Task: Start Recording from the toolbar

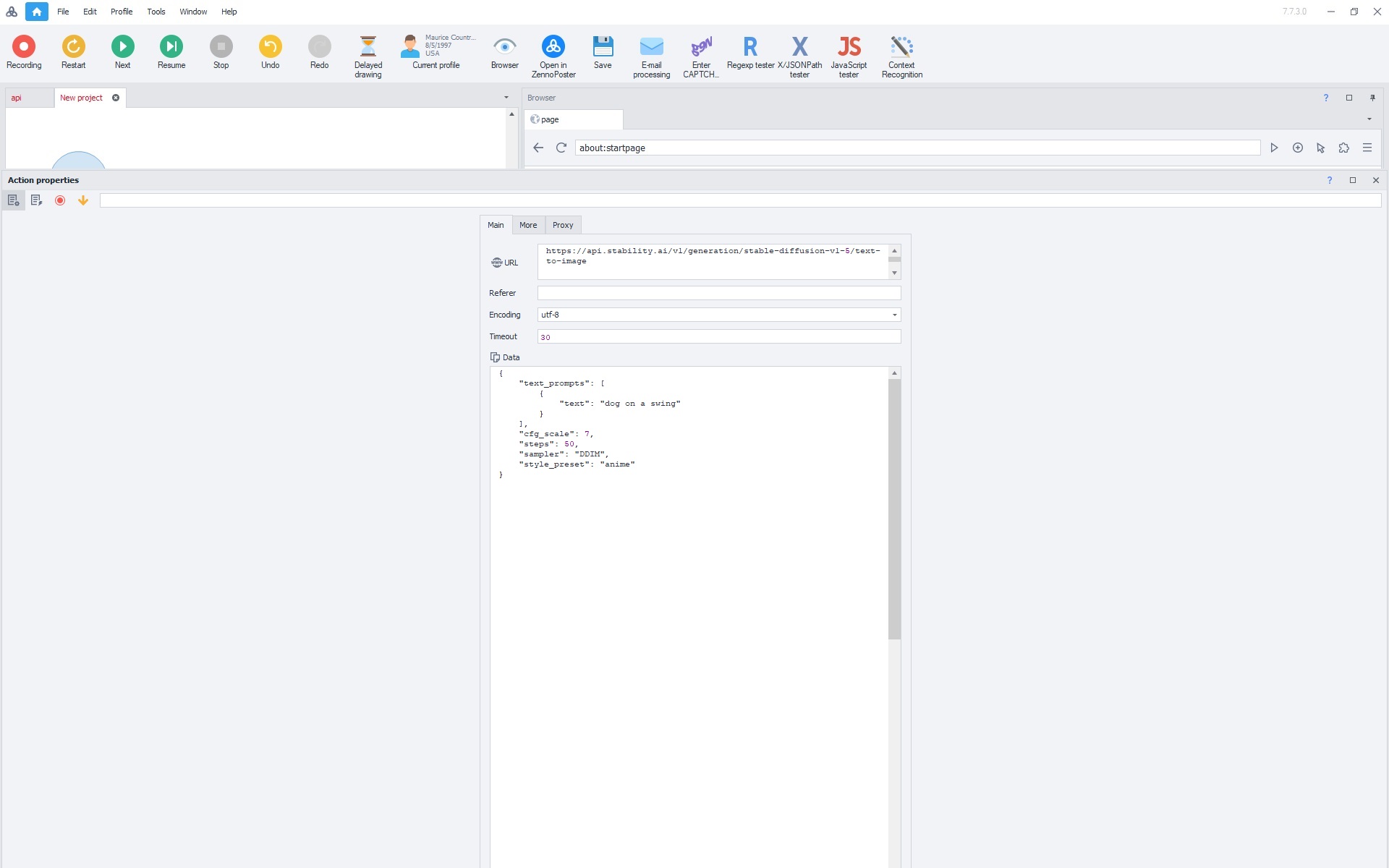Action: tap(24, 52)
